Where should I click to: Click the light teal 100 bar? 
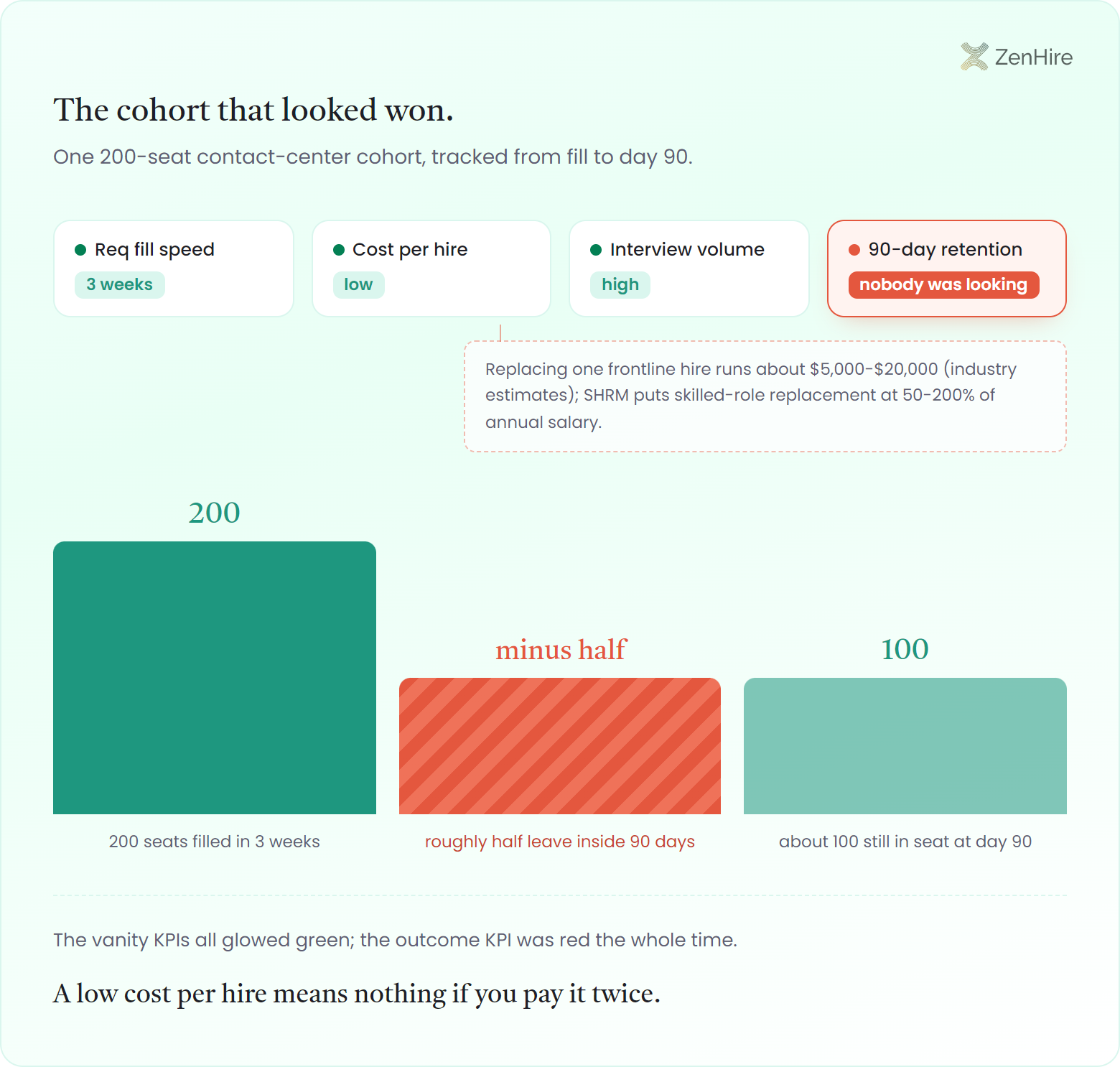click(x=905, y=746)
